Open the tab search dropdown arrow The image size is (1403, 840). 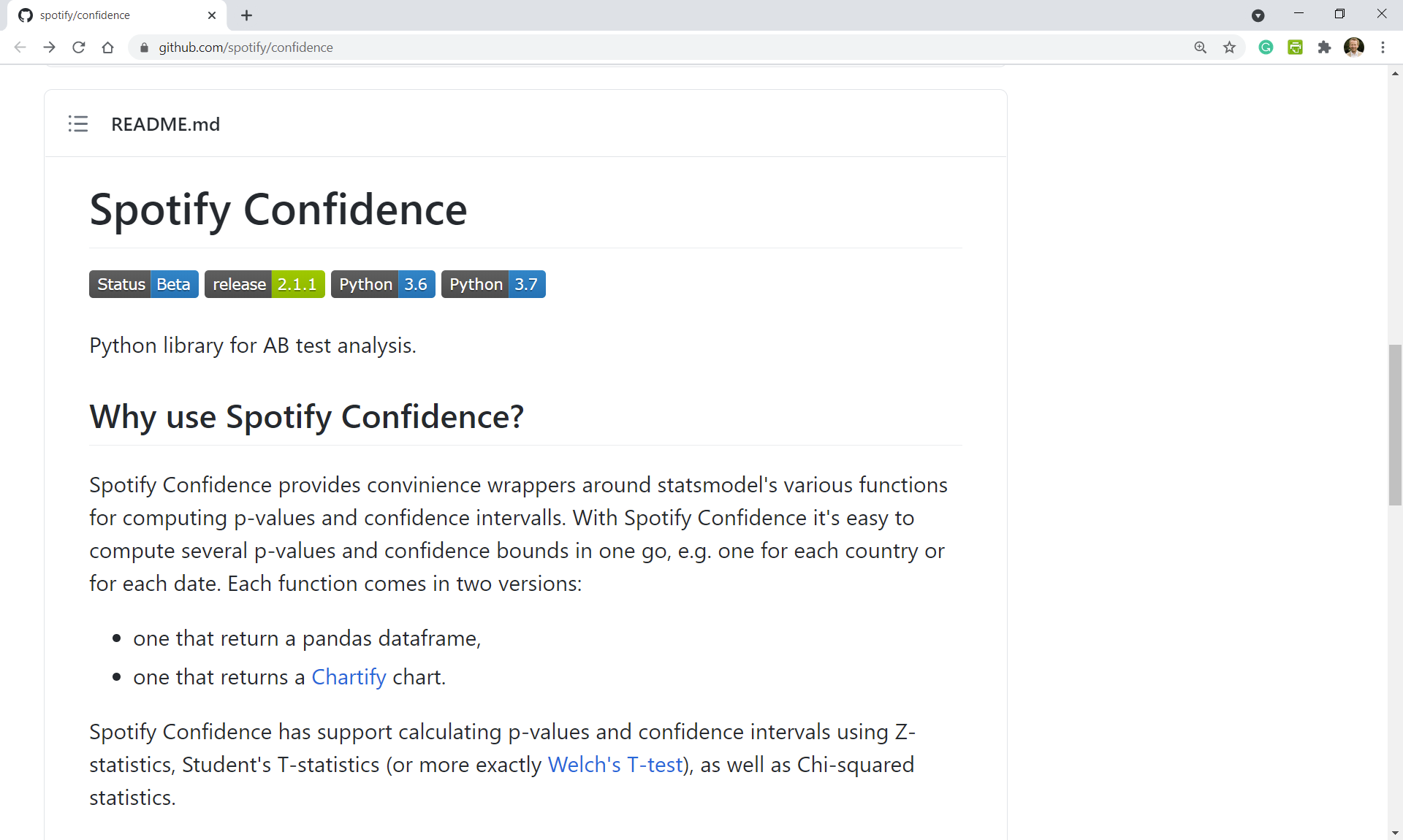1259,15
